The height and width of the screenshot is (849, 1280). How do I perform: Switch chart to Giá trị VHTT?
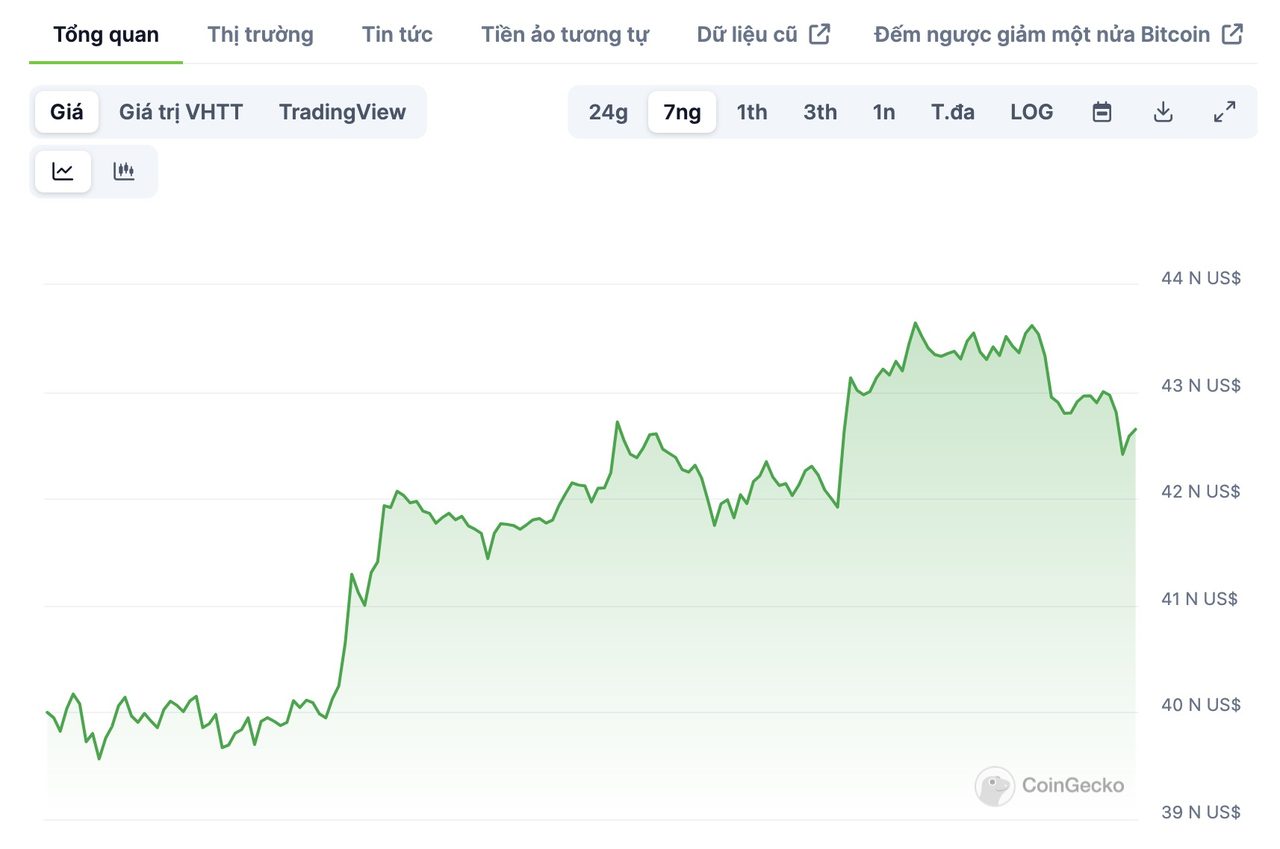[181, 112]
